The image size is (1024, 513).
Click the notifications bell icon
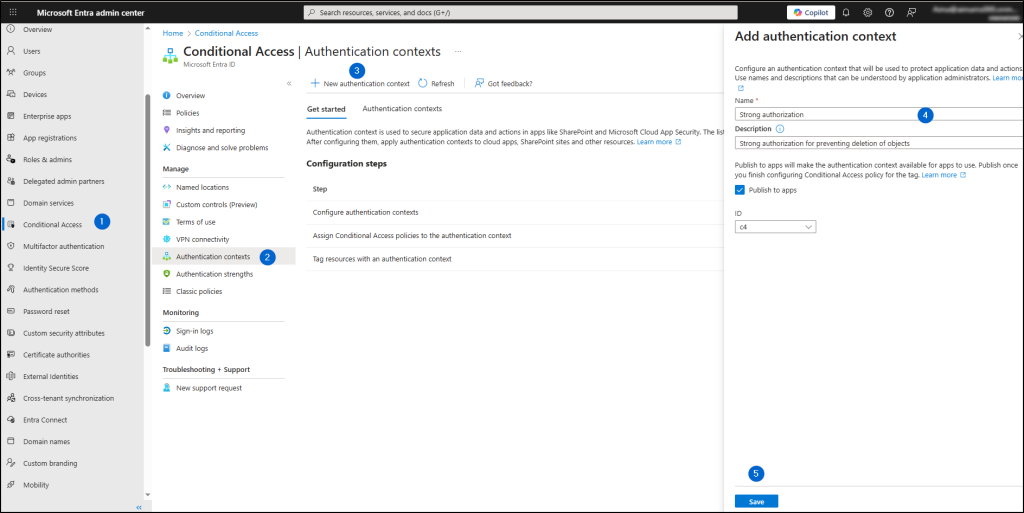tap(846, 12)
